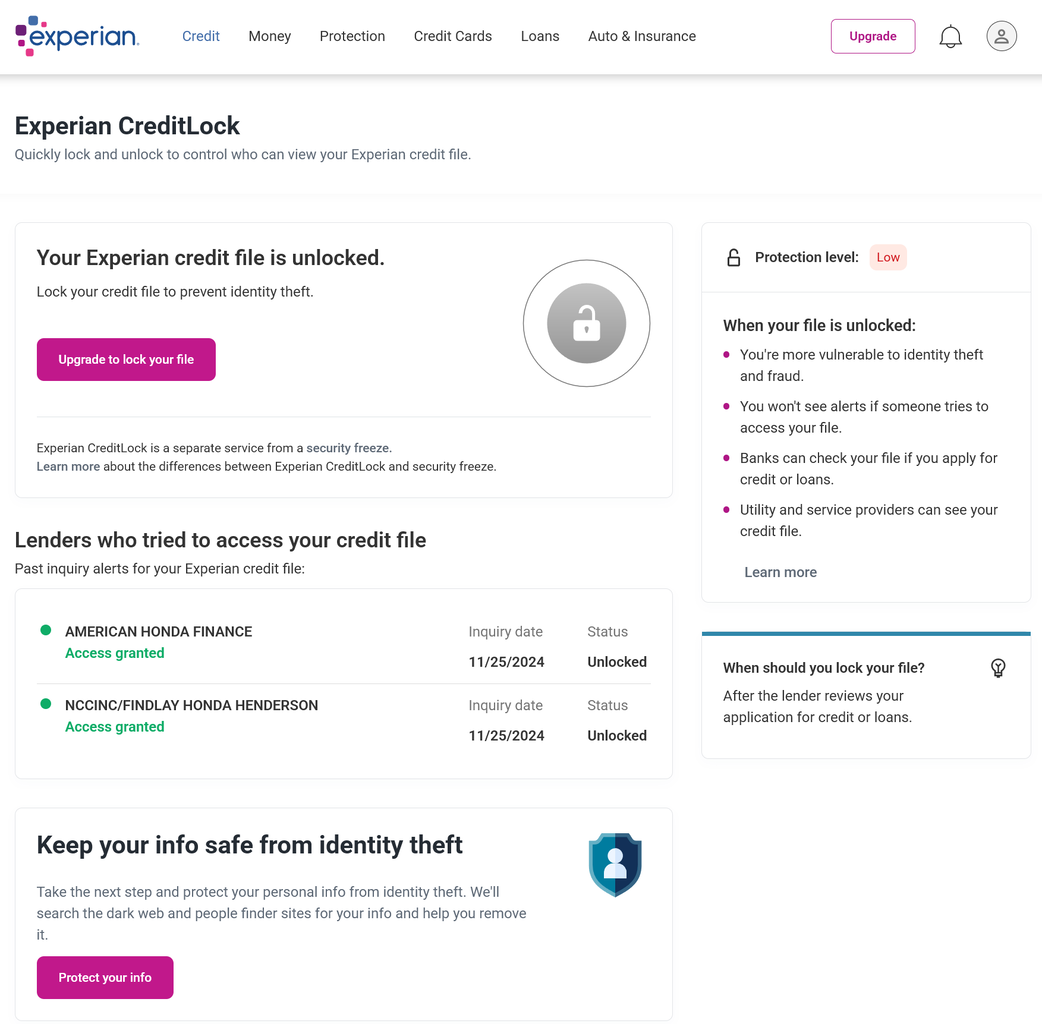
Task: Open Auto & Insurance menu
Action: [x=641, y=37]
